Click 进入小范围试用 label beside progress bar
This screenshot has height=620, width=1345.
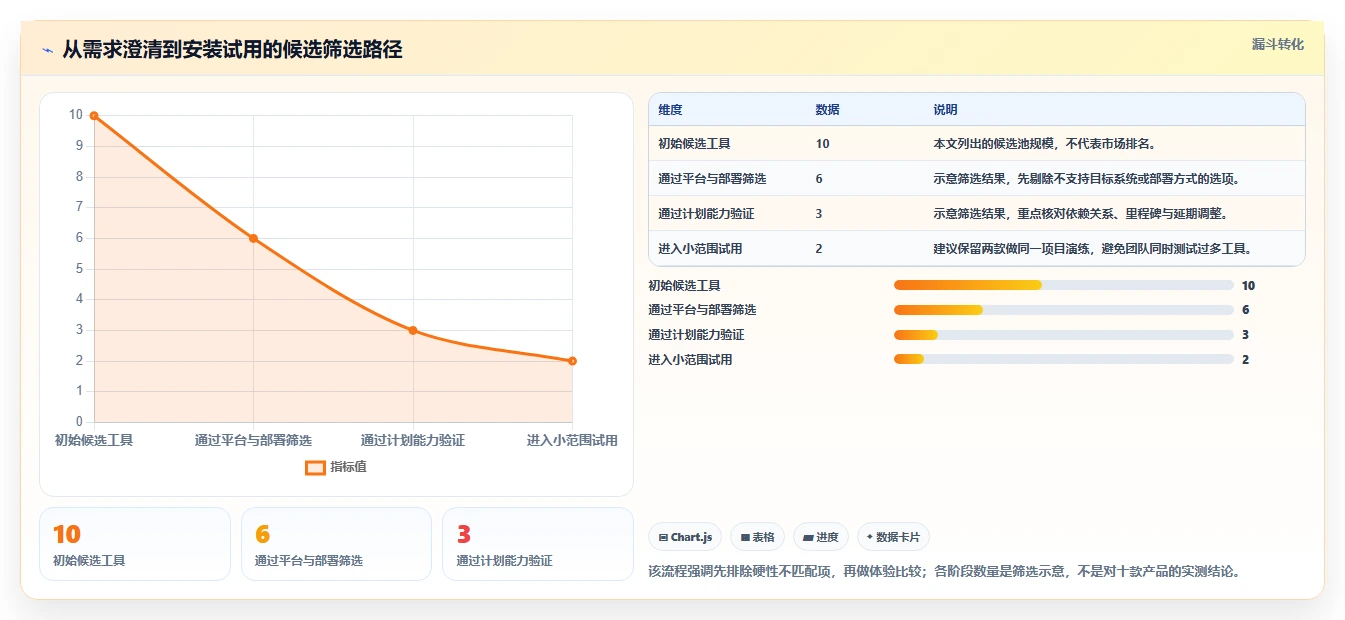[x=690, y=360]
